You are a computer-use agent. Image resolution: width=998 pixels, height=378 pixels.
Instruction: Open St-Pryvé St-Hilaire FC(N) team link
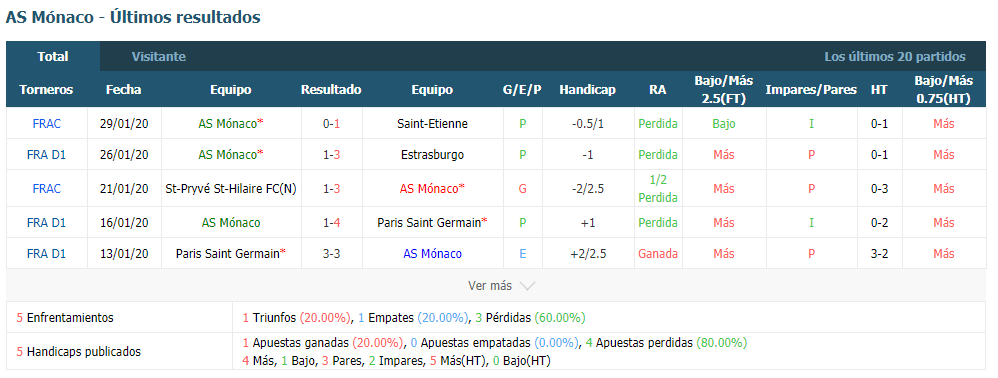point(230,188)
